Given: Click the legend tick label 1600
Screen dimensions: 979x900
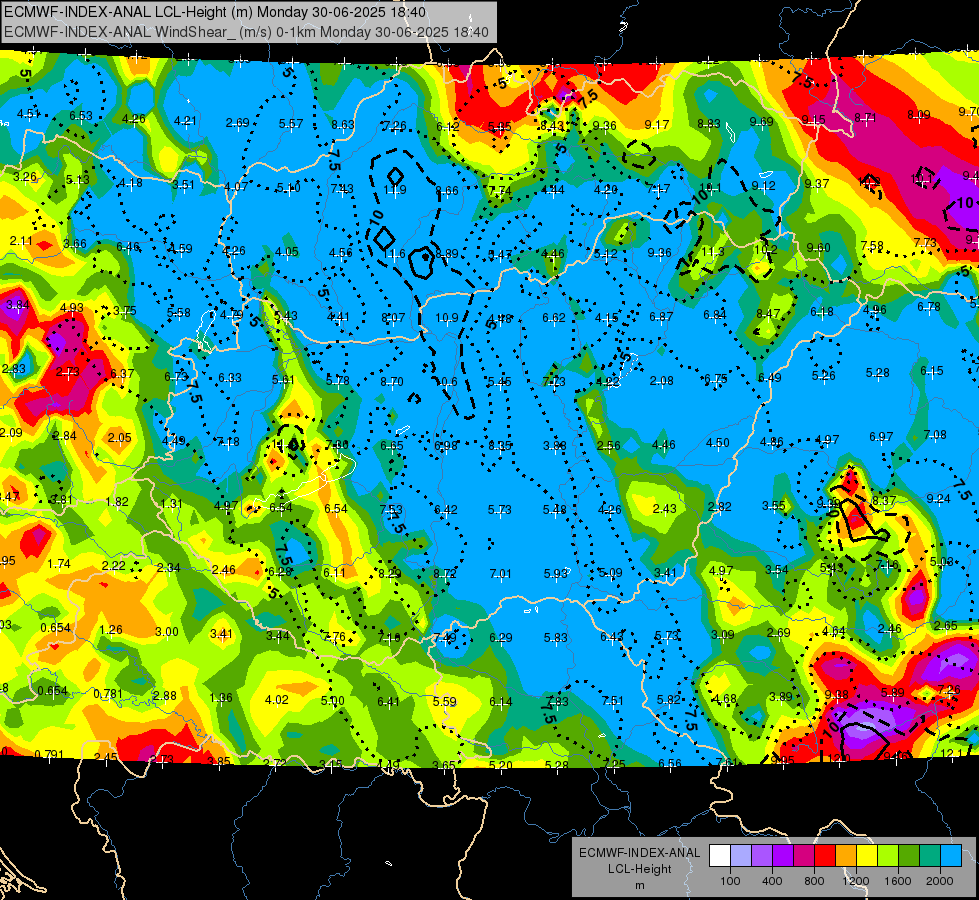Looking at the screenshot, I should [x=898, y=881].
